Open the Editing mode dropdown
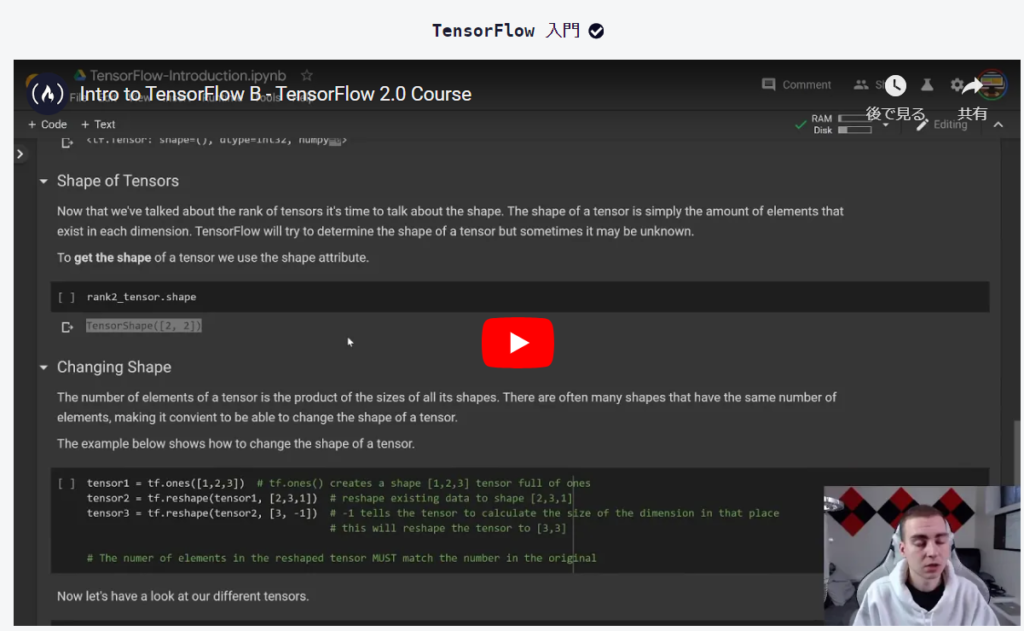The height and width of the screenshot is (631, 1024). [x=941, y=124]
